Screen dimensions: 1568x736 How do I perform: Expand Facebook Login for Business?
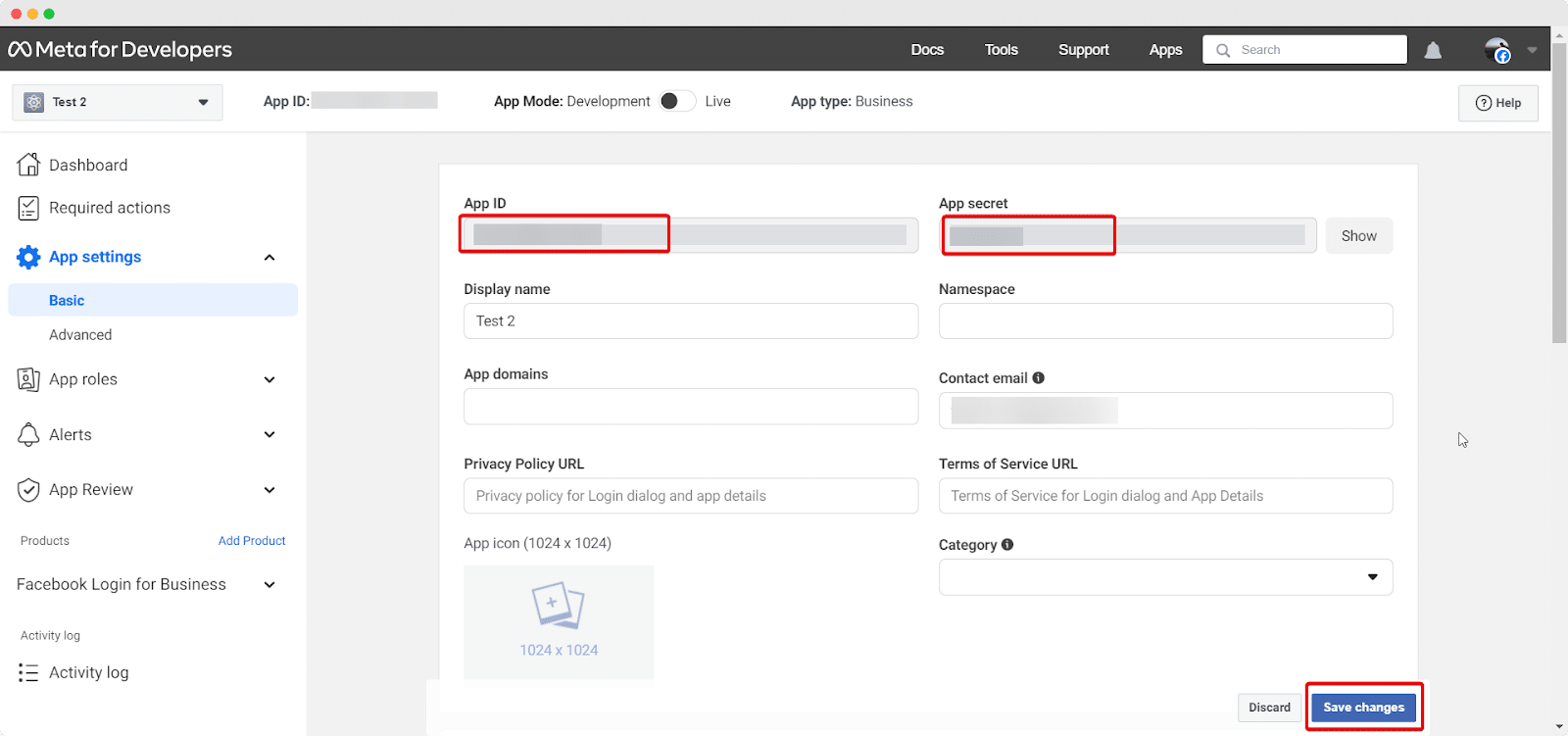pos(269,585)
